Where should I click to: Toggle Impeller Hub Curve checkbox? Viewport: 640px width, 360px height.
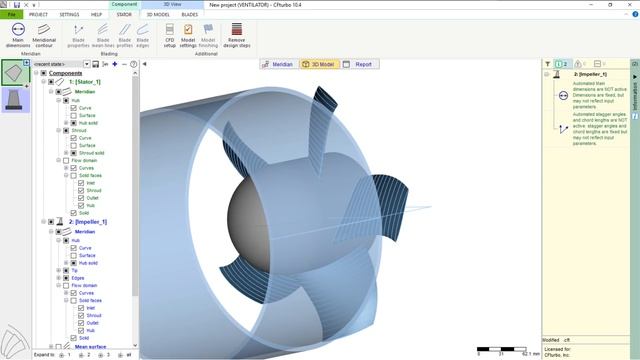tap(73, 248)
